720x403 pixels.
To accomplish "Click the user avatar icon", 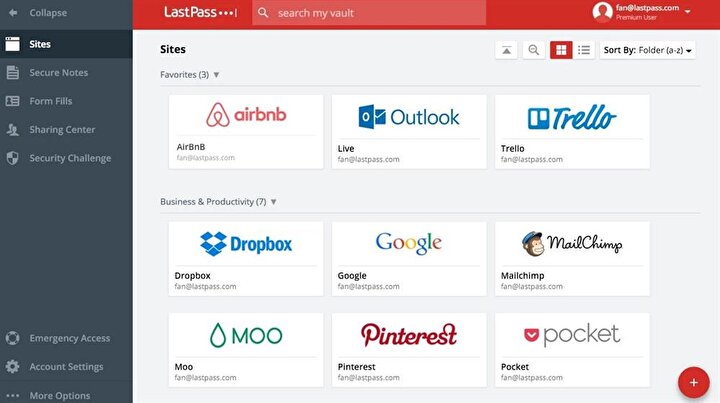I will click(x=602, y=12).
